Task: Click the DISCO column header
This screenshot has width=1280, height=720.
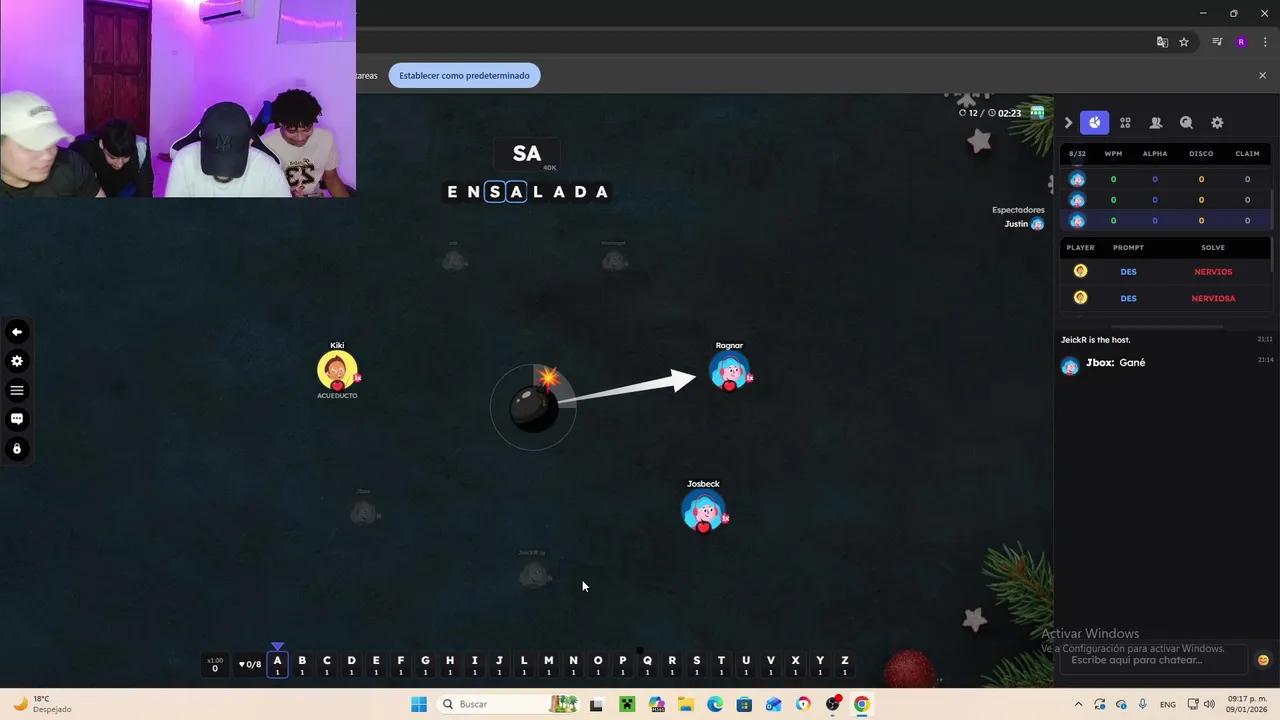Action: point(1201,154)
